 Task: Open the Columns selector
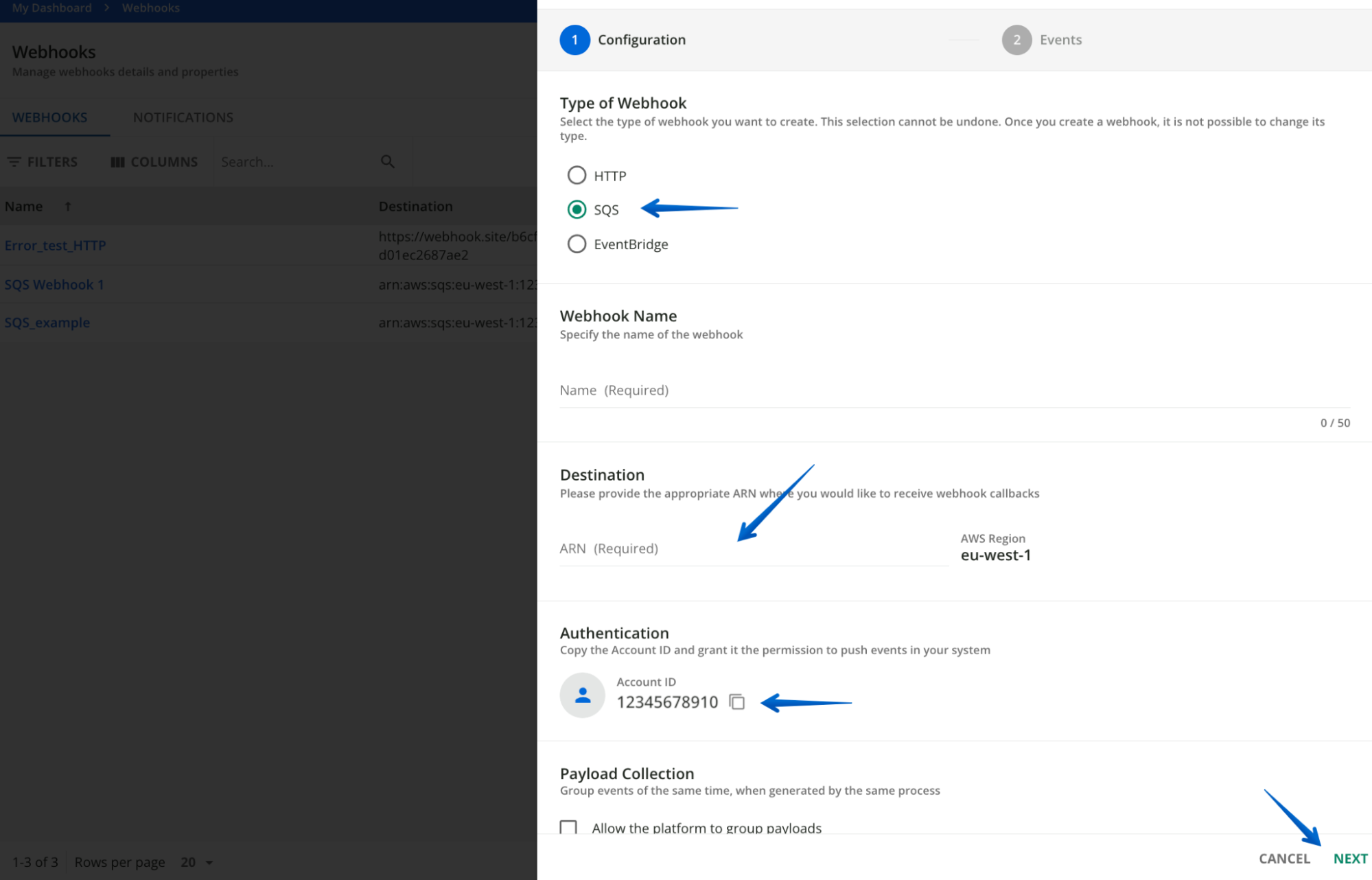(x=154, y=161)
